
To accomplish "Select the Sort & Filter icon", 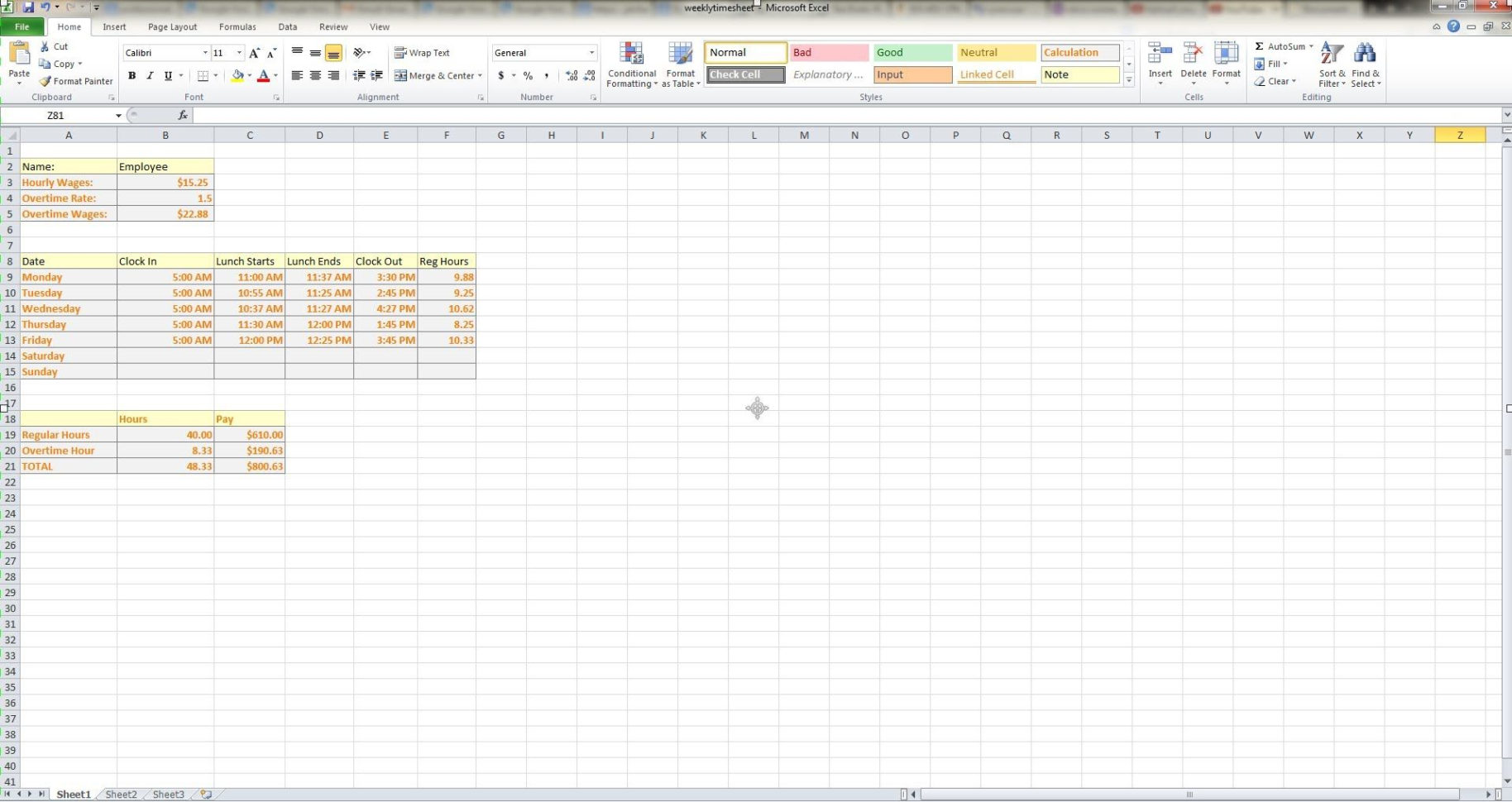I will tap(1331, 64).
